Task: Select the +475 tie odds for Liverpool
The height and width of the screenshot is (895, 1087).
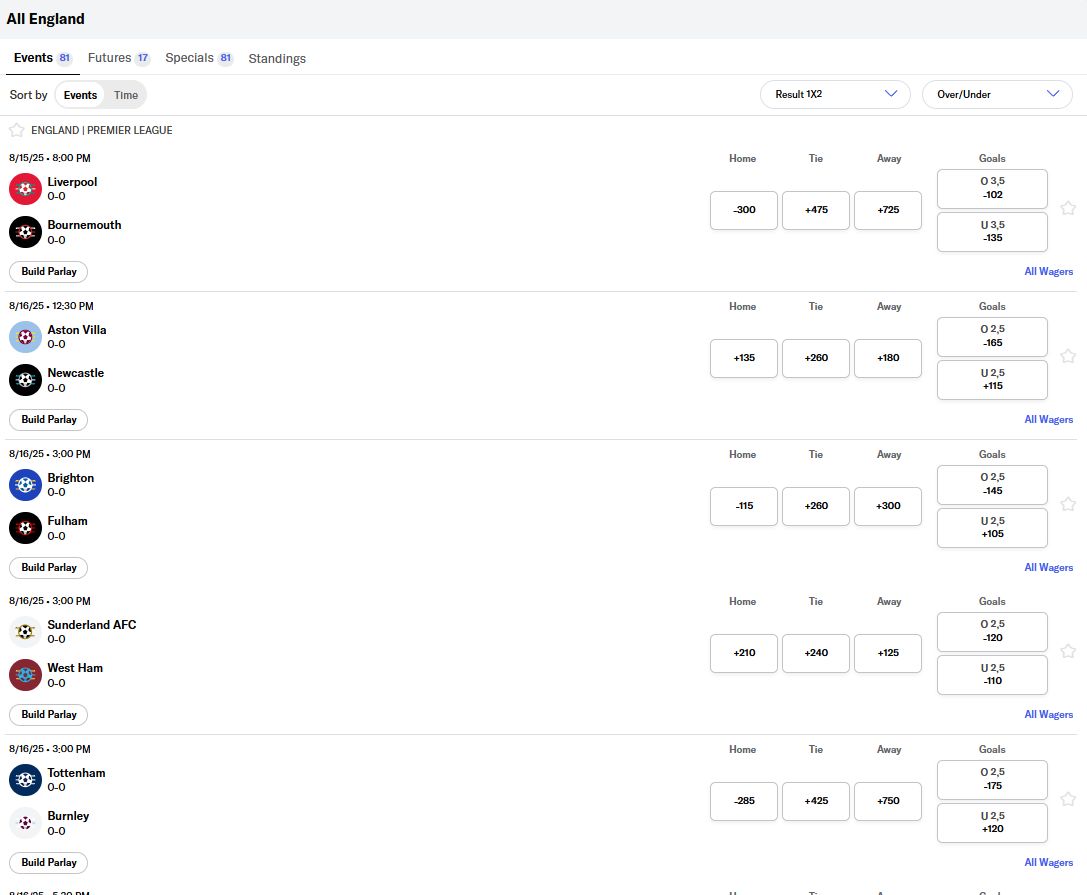Action: [815, 210]
